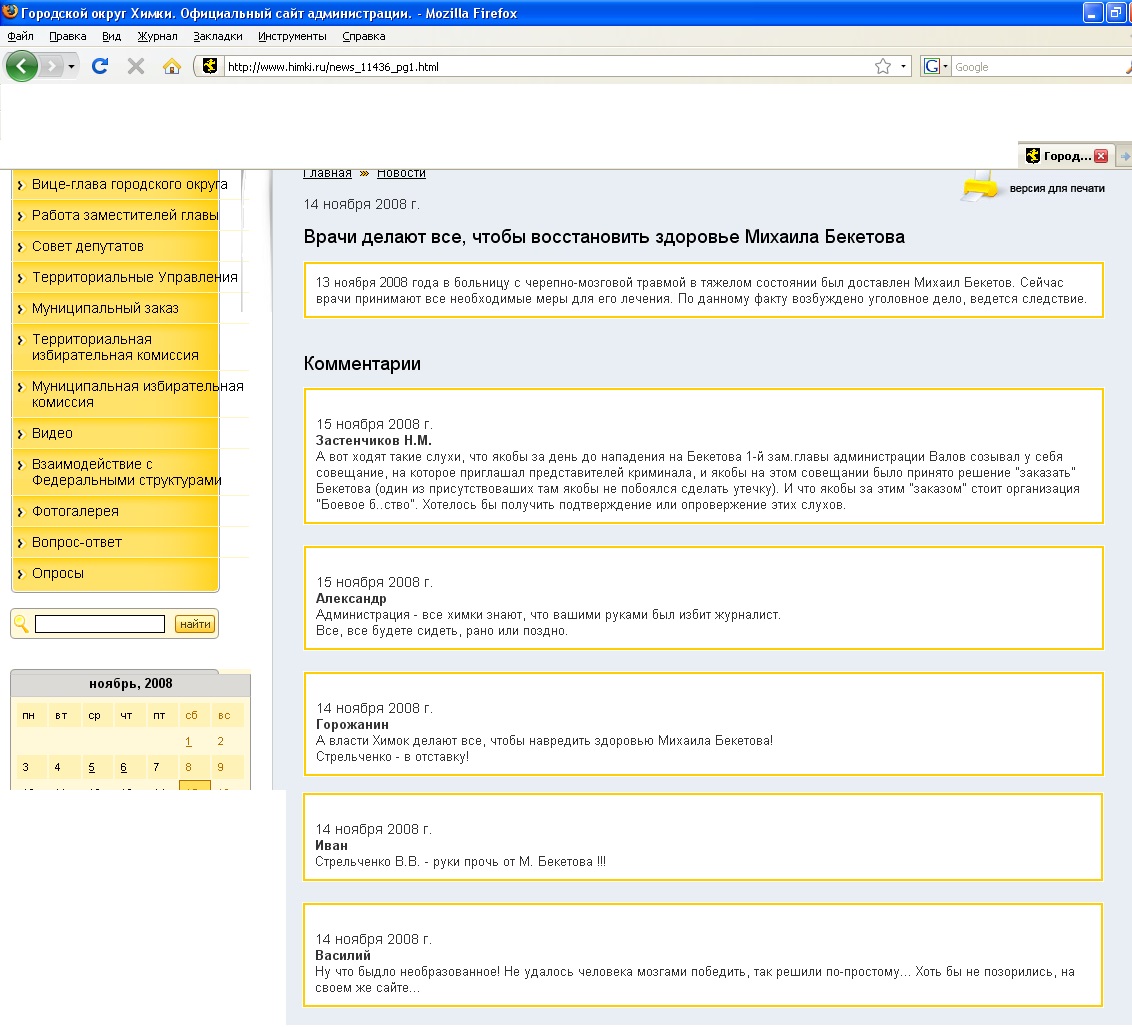Bookmark page with the star icon
Screen dimensions: 1132x1027
[x=882, y=67]
